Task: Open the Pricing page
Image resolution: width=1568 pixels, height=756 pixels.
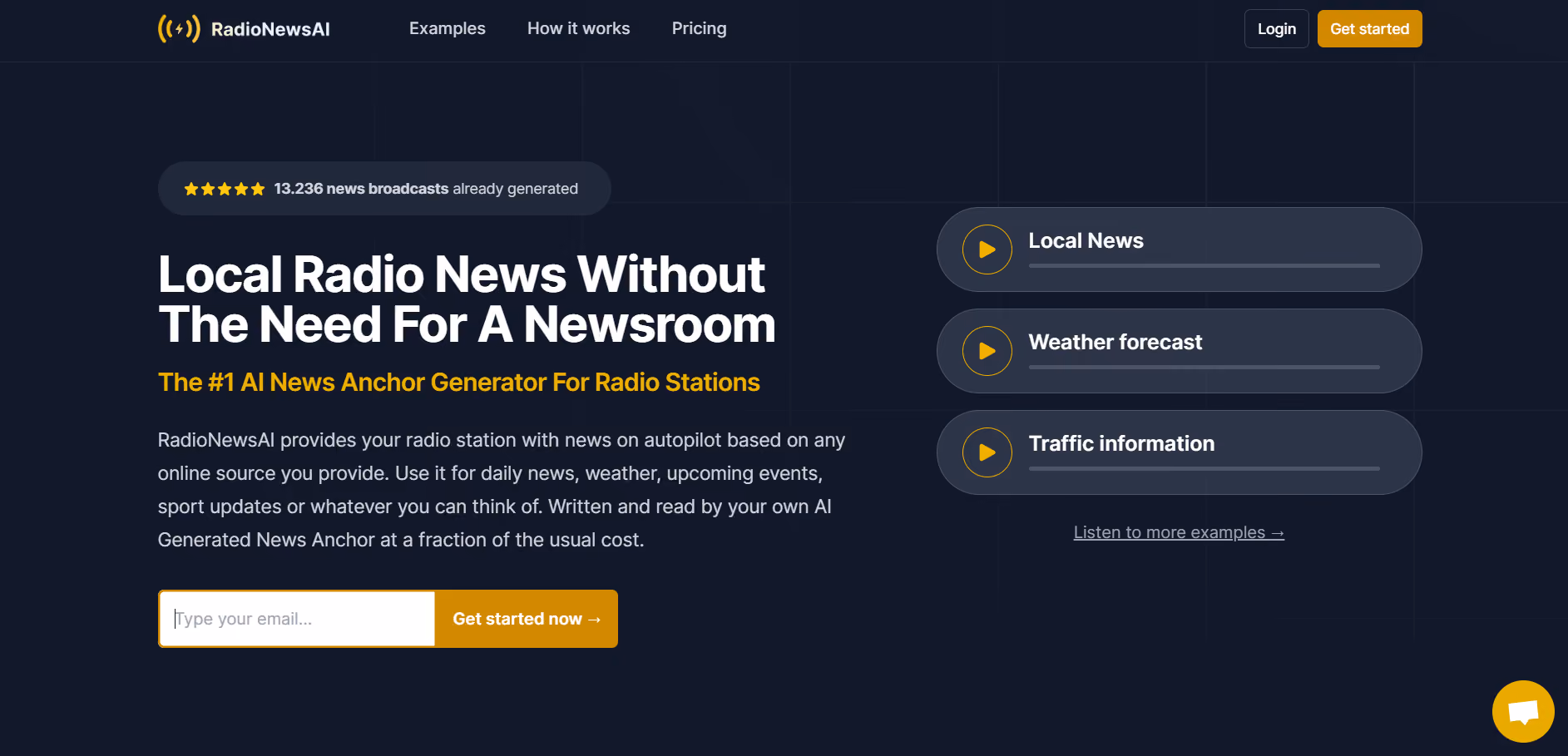Action: point(700,28)
